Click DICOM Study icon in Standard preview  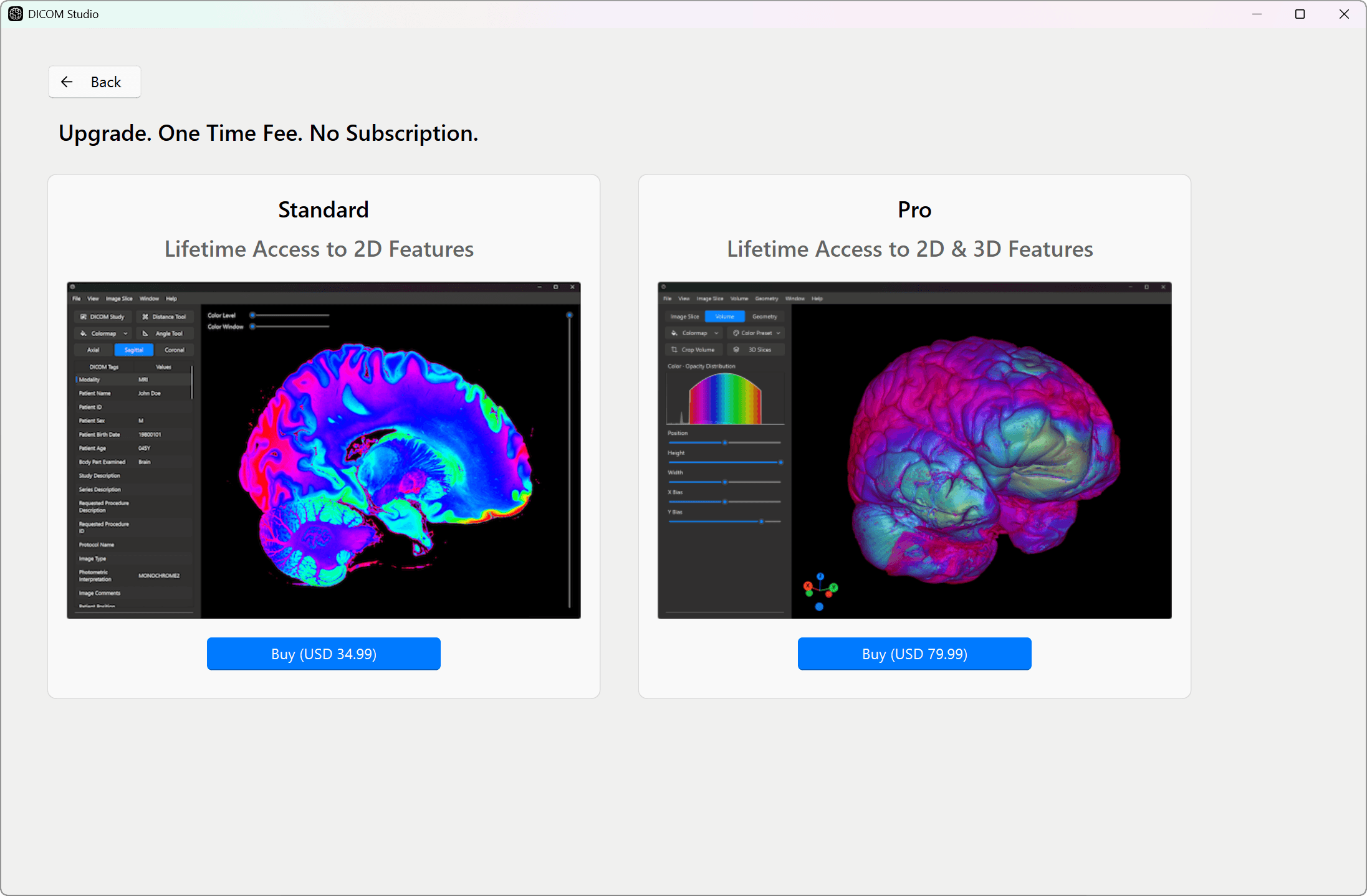point(84,317)
